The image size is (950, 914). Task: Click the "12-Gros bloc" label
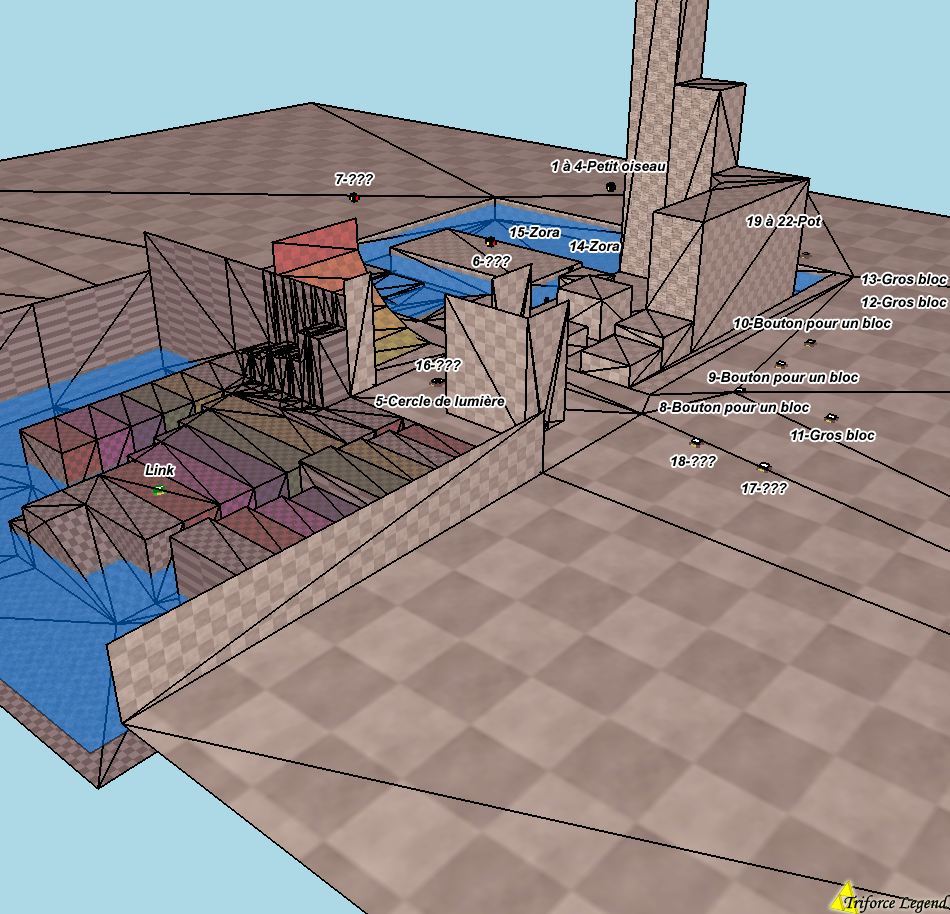(x=904, y=302)
